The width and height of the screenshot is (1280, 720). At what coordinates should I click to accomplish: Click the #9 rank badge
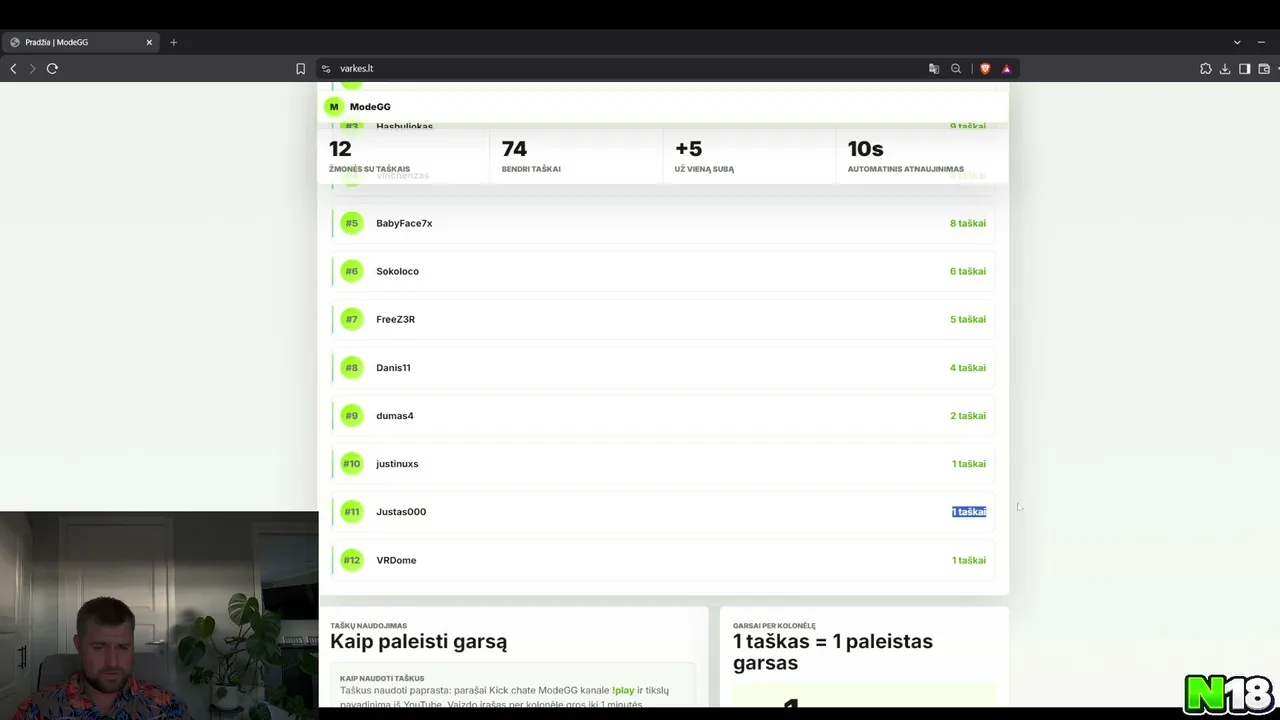352,416
